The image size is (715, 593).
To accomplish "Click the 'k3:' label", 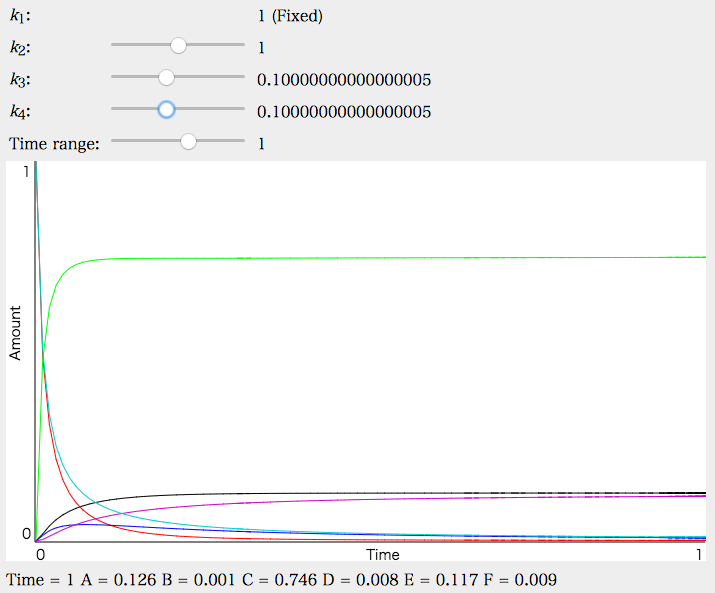I will (20, 80).
